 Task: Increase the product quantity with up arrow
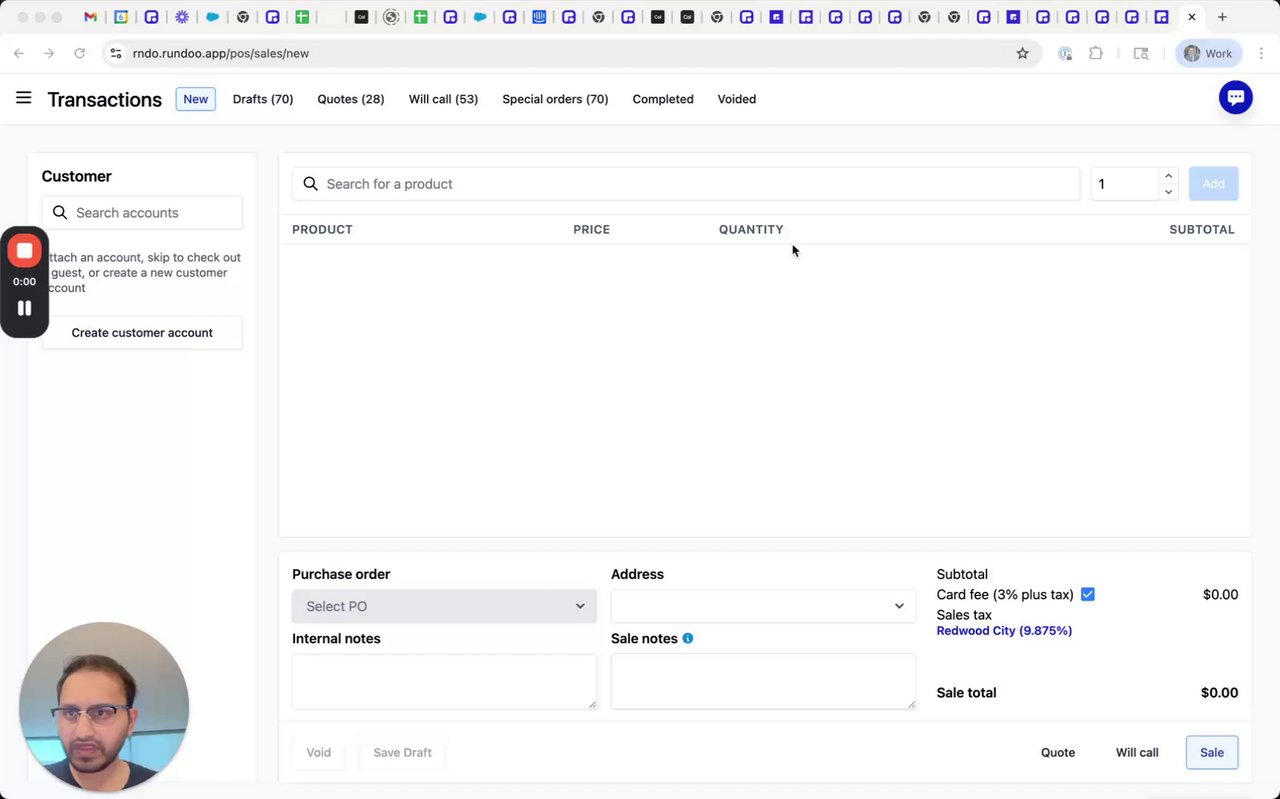pos(1168,176)
